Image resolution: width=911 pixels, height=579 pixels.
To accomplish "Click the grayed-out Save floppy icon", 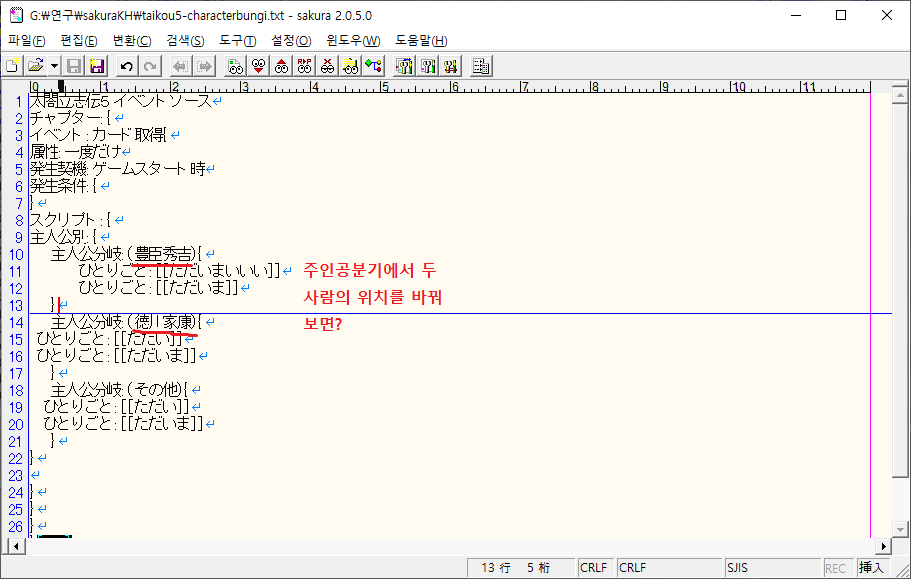I will coord(74,66).
